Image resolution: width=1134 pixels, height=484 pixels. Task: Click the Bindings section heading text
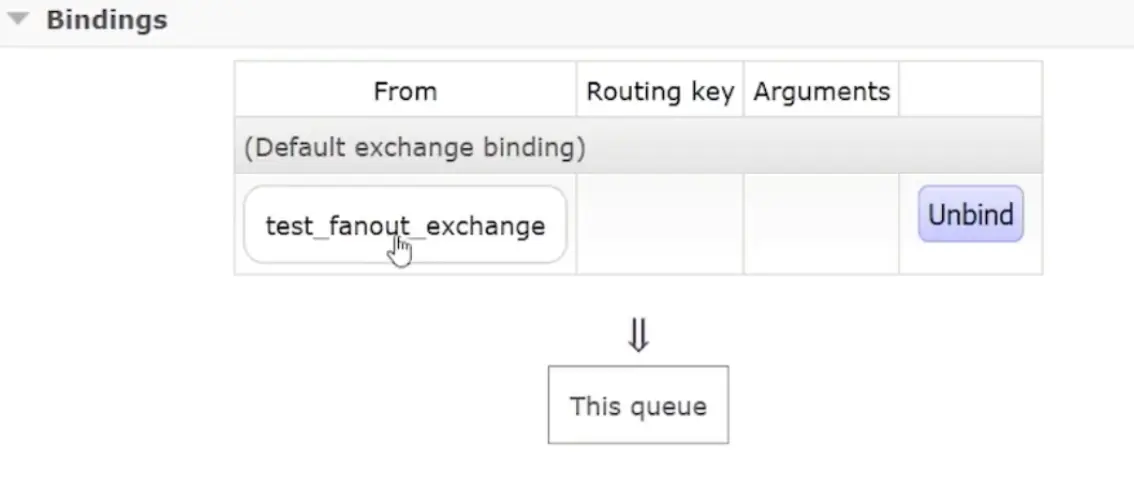tap(107, 20)
